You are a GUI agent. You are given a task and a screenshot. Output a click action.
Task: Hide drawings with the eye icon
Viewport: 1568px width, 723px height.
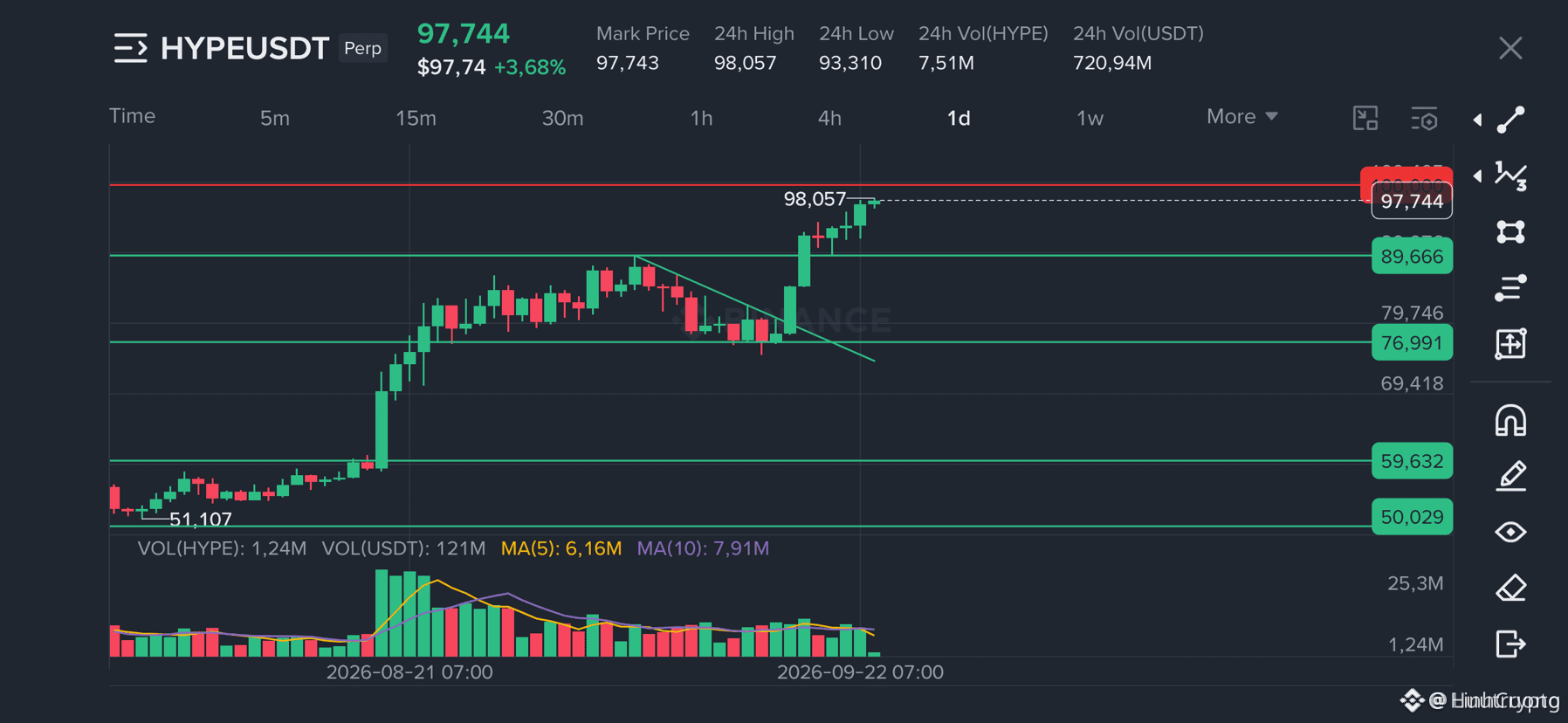click(1510, 532)
